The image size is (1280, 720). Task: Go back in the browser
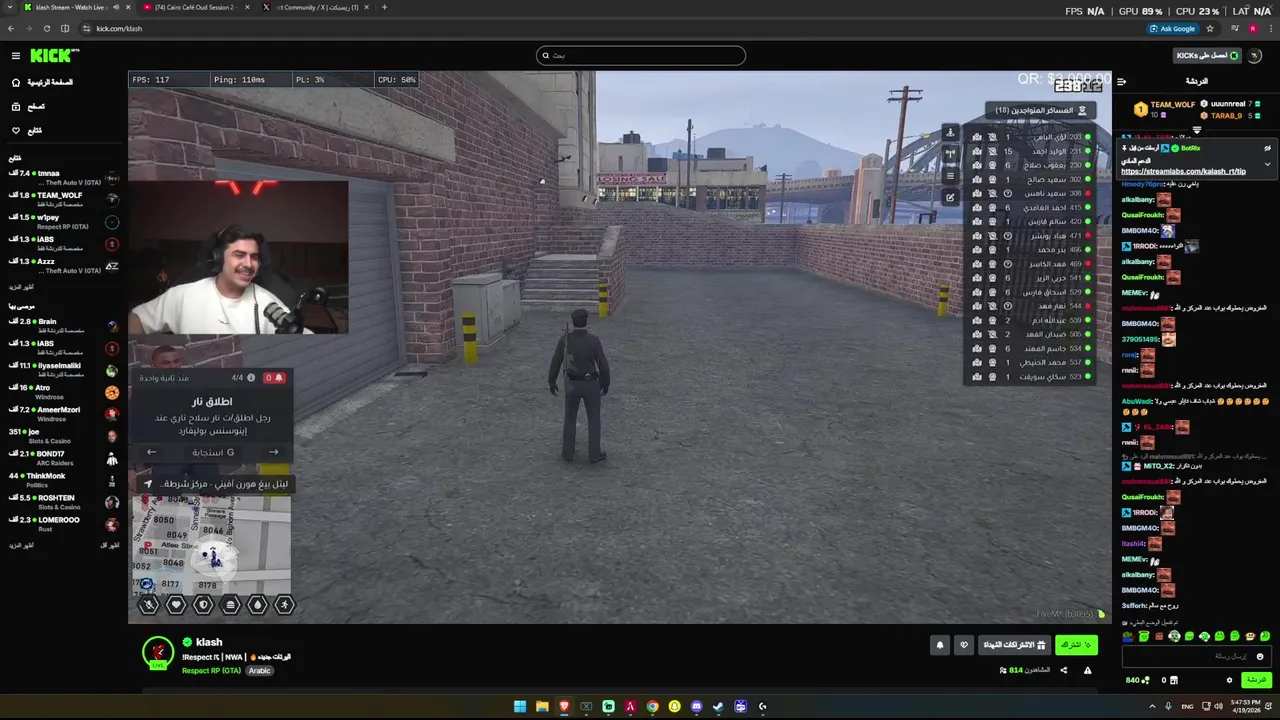tap(11, 28)
